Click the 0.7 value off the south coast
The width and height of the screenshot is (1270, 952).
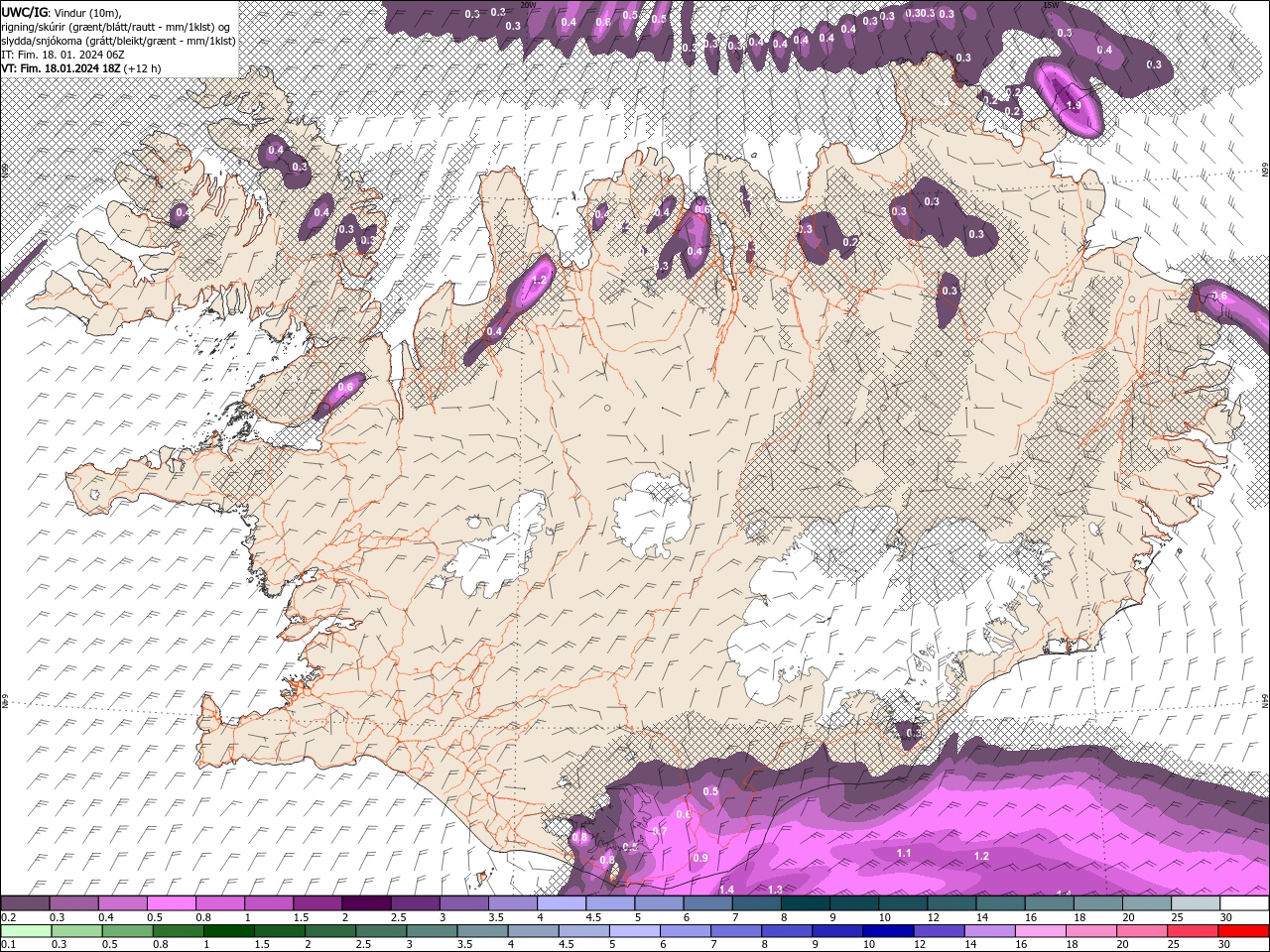[660, 829]
